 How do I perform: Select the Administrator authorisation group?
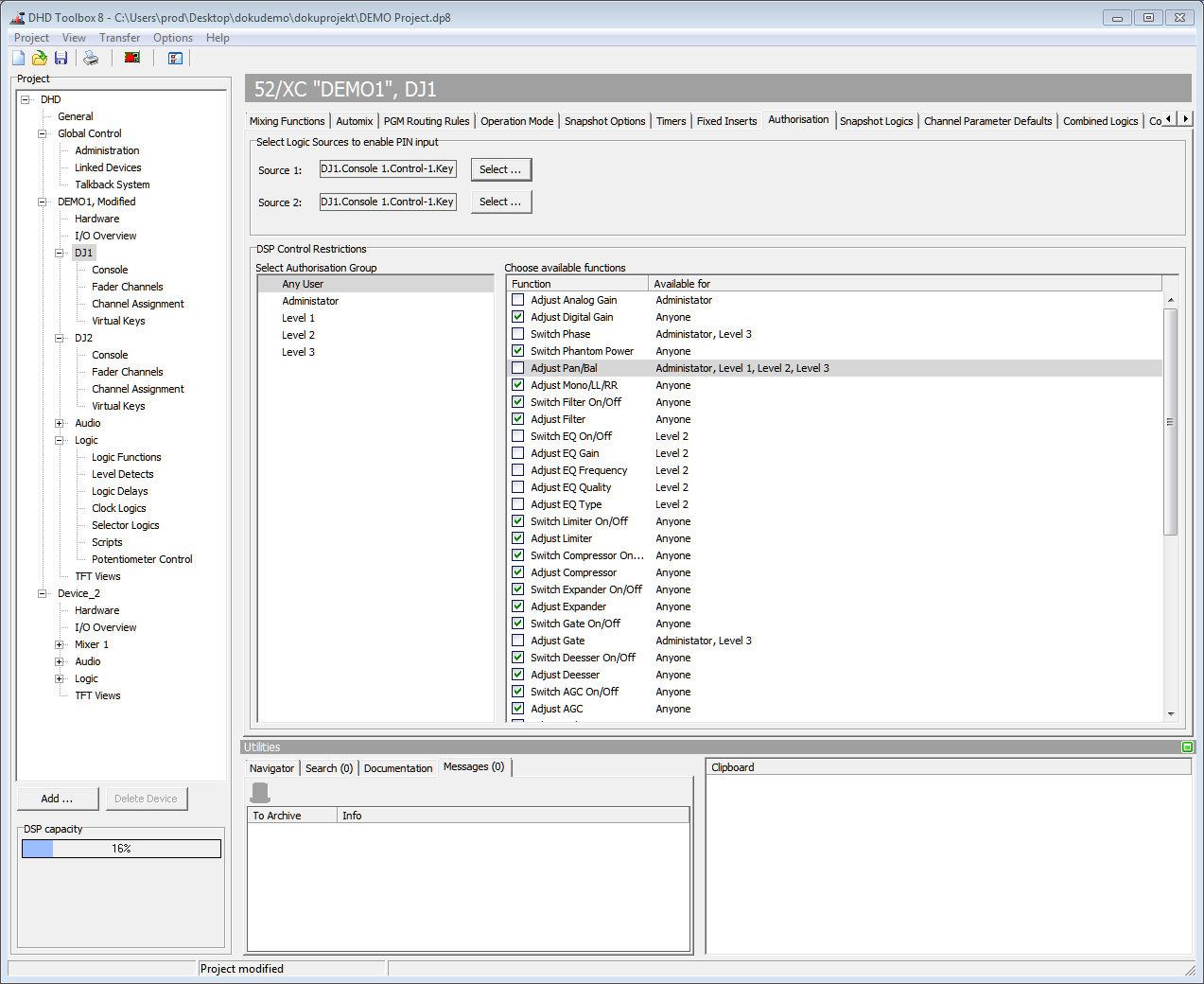[310, 300]
